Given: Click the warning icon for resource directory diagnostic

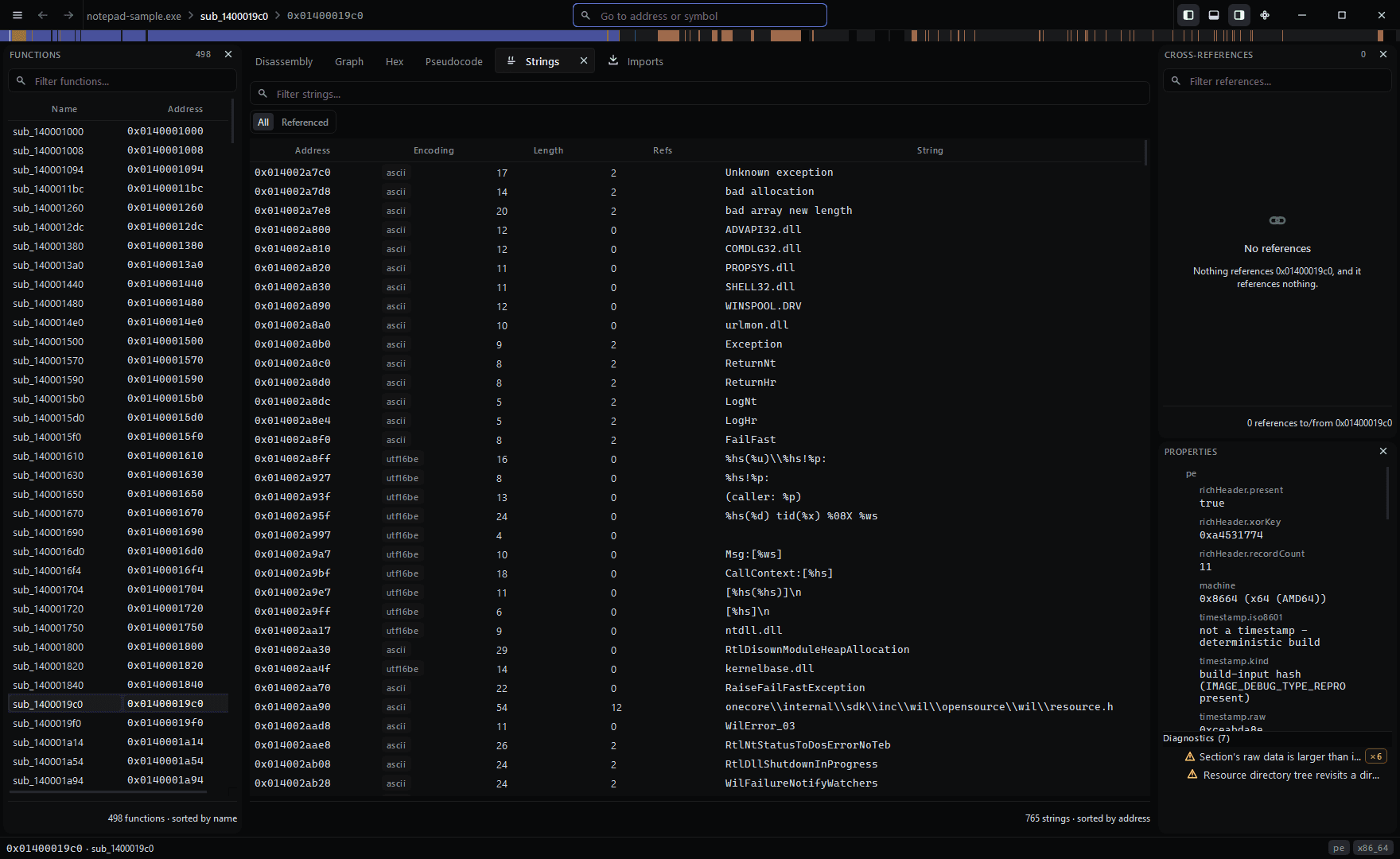Looking at the screenshot, I should (1192, 774).
